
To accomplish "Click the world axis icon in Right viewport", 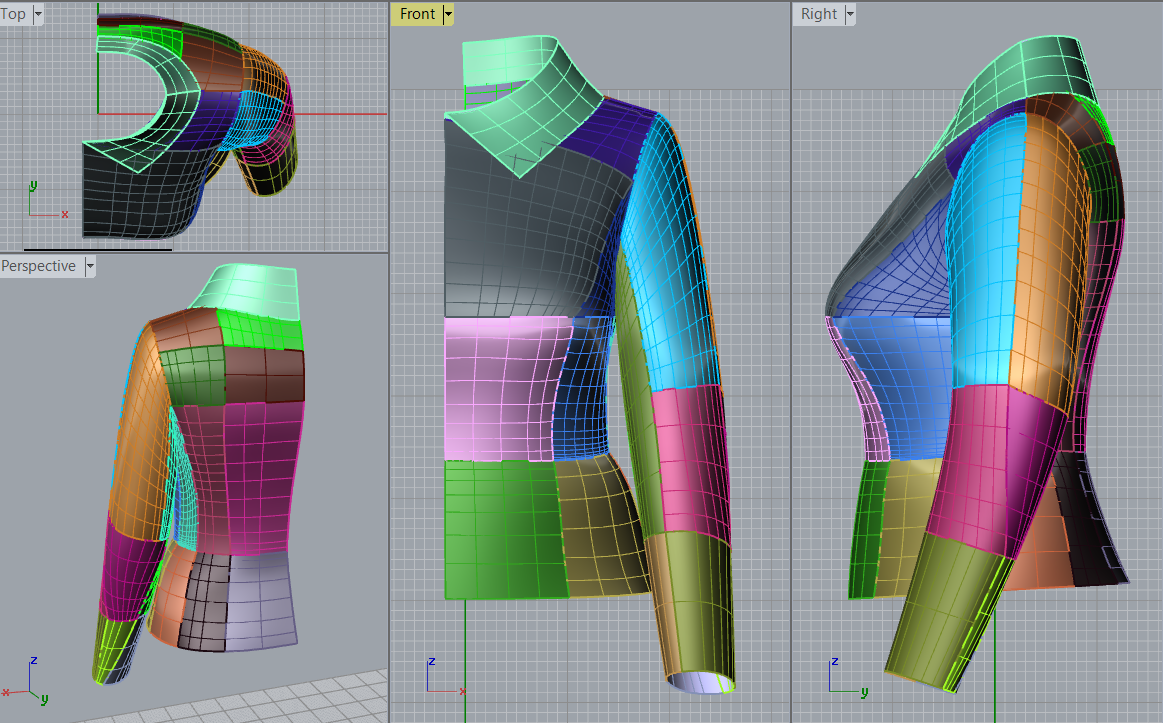I will [844, 677].
